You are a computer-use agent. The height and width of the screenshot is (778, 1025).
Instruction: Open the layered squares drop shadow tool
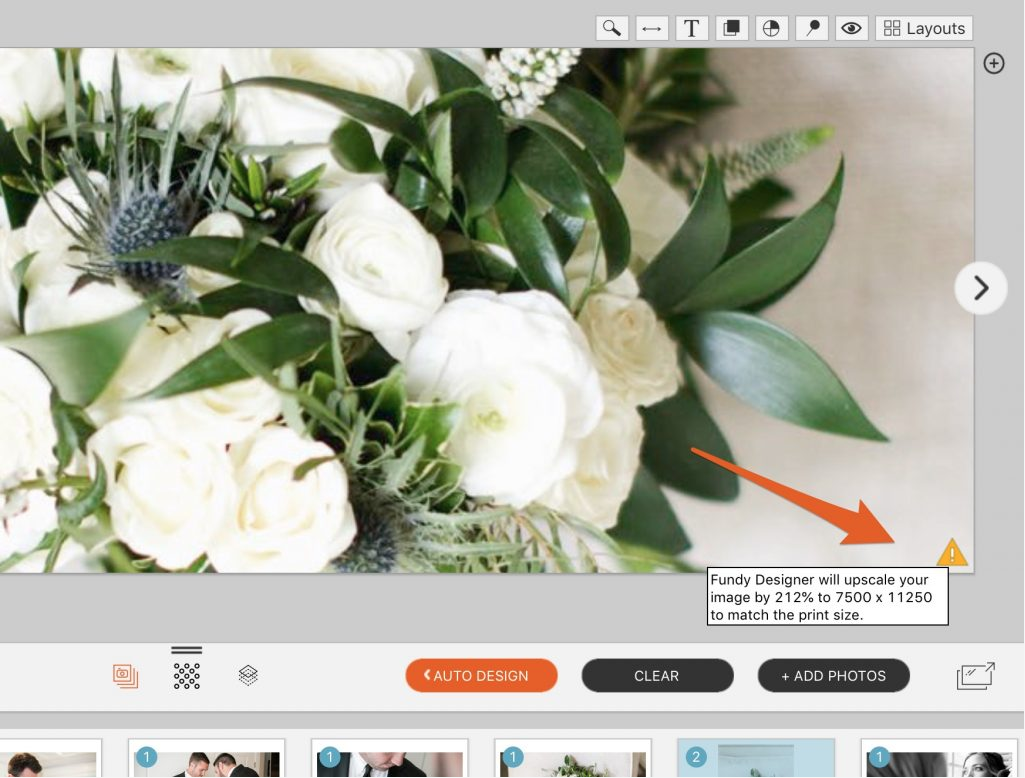pos(731,28)
